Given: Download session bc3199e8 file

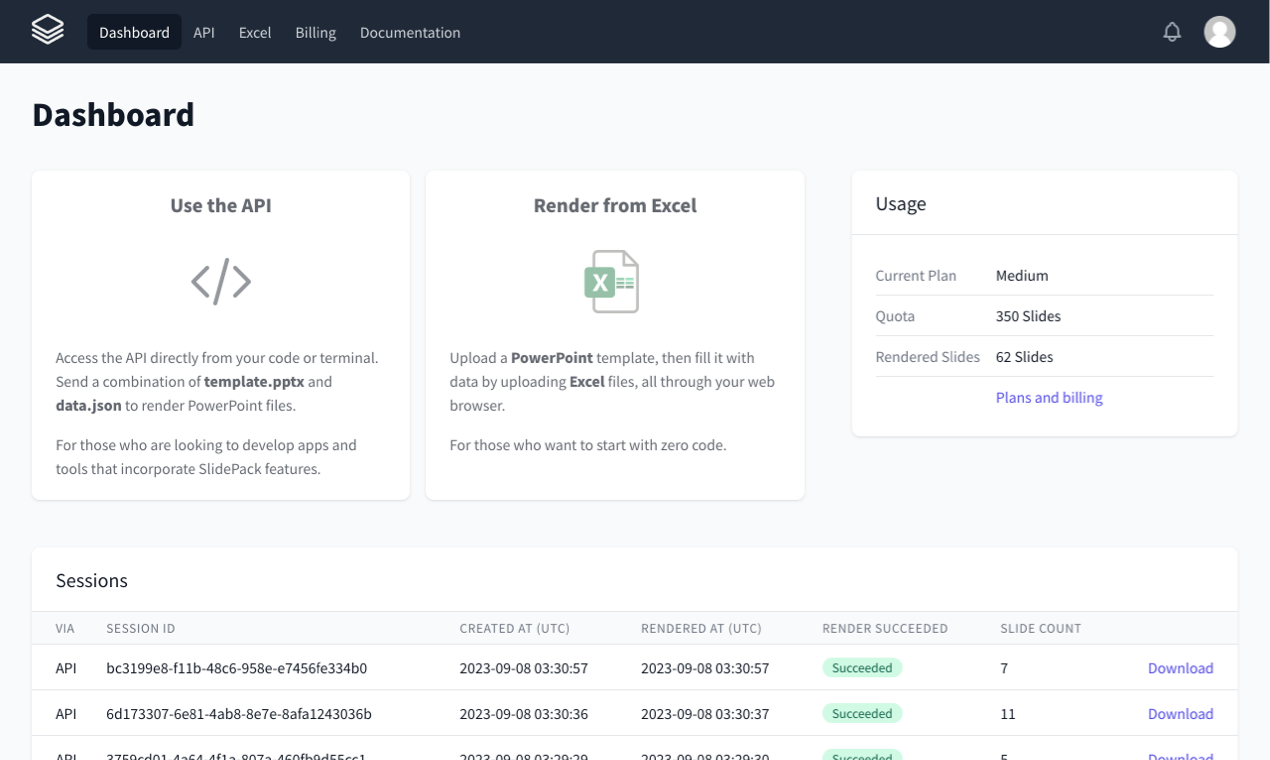Looking at the screenshot, I should tap(1180, 668).
